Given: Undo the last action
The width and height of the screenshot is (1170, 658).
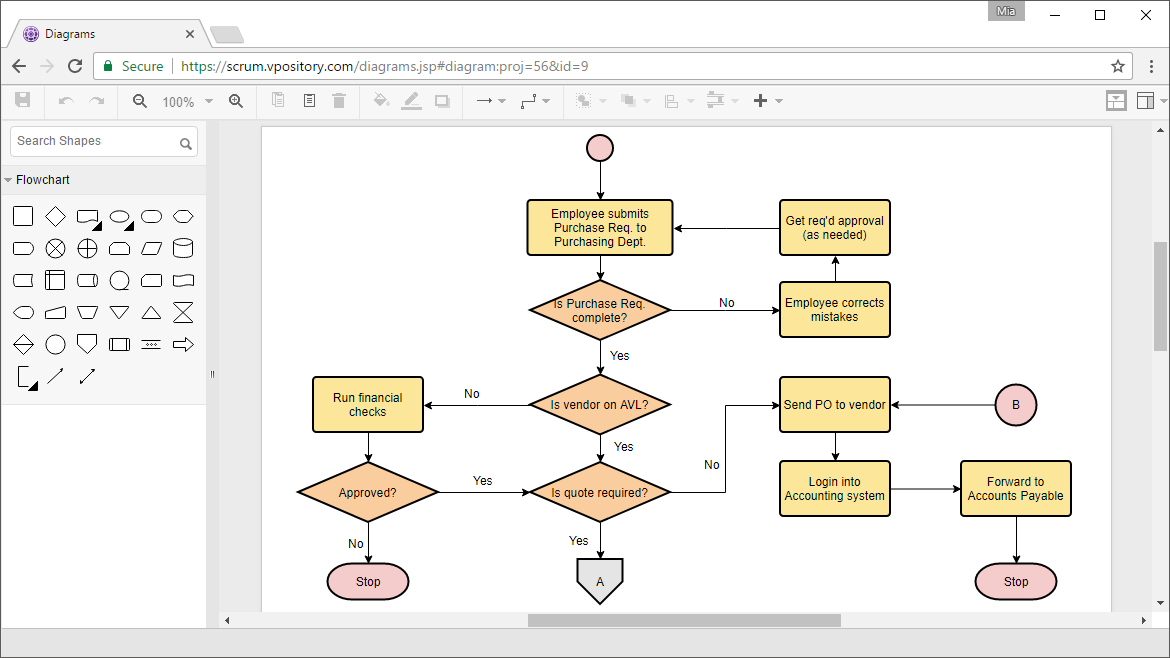Looking at the screenshot, I should 66,101.
